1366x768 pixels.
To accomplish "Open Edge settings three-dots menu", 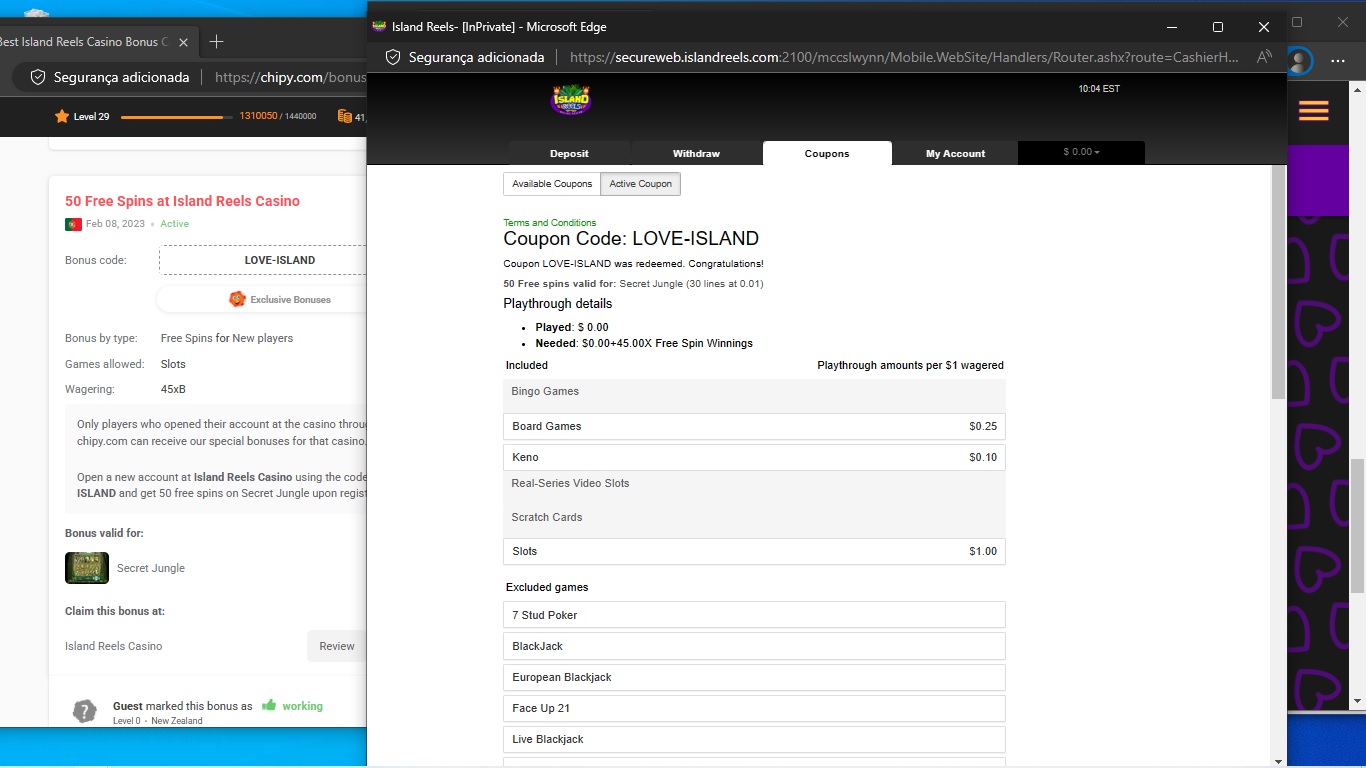I will (x=1338, y=61).
